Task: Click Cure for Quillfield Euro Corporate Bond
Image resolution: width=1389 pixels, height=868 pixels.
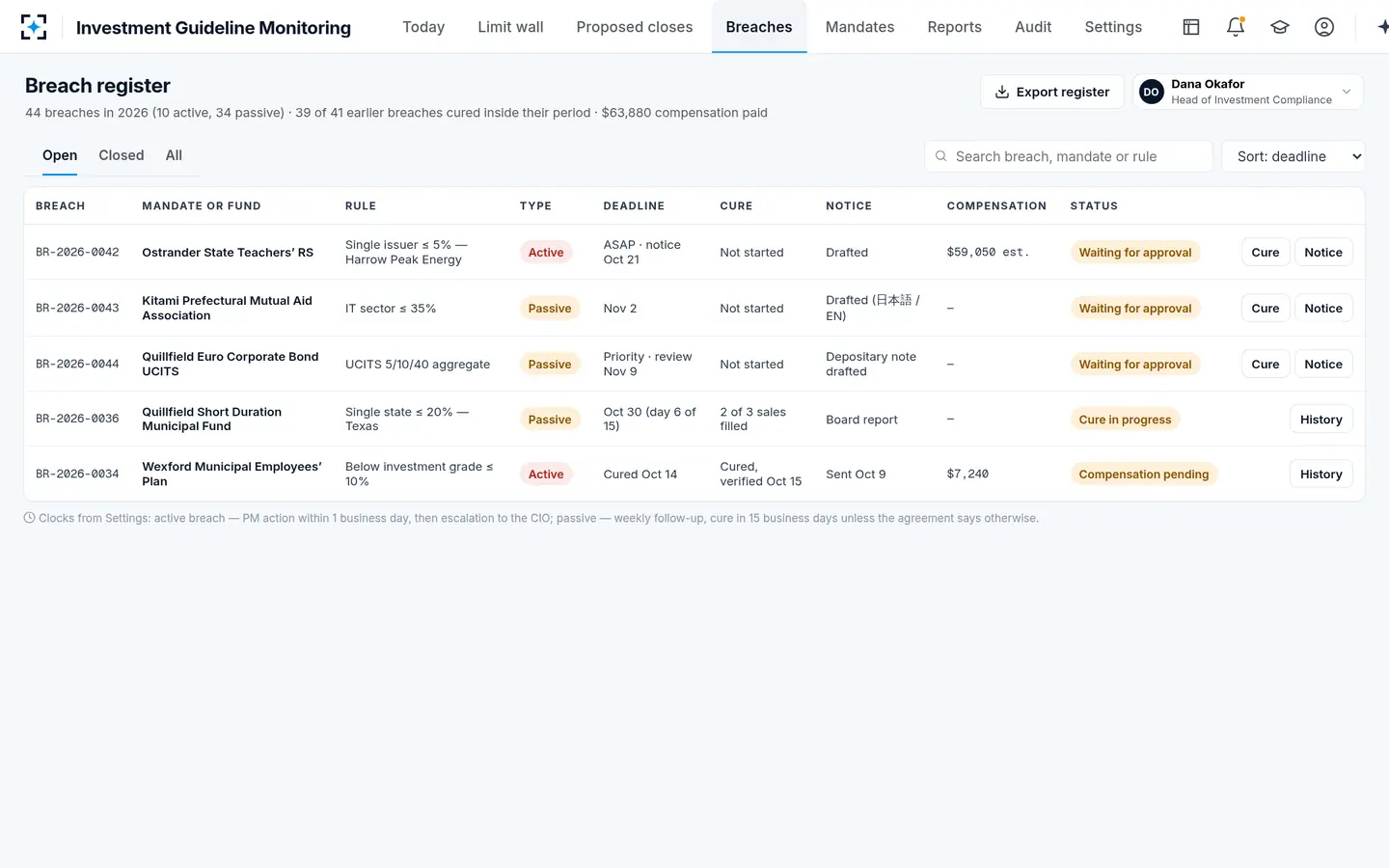Action: pyautogui.click(x=1266, y=365)
